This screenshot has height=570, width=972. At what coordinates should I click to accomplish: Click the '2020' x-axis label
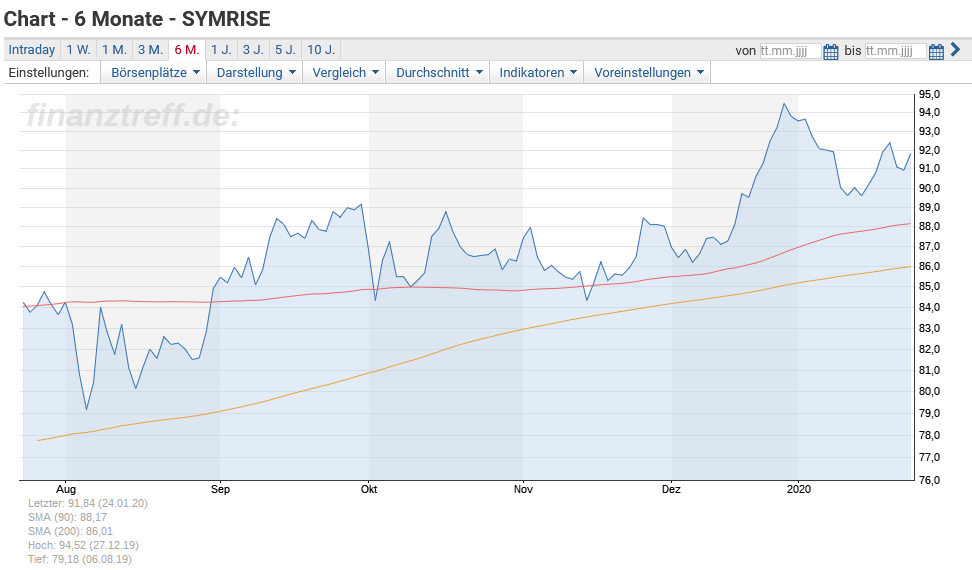pyautogui.click(x=798, y=489)
